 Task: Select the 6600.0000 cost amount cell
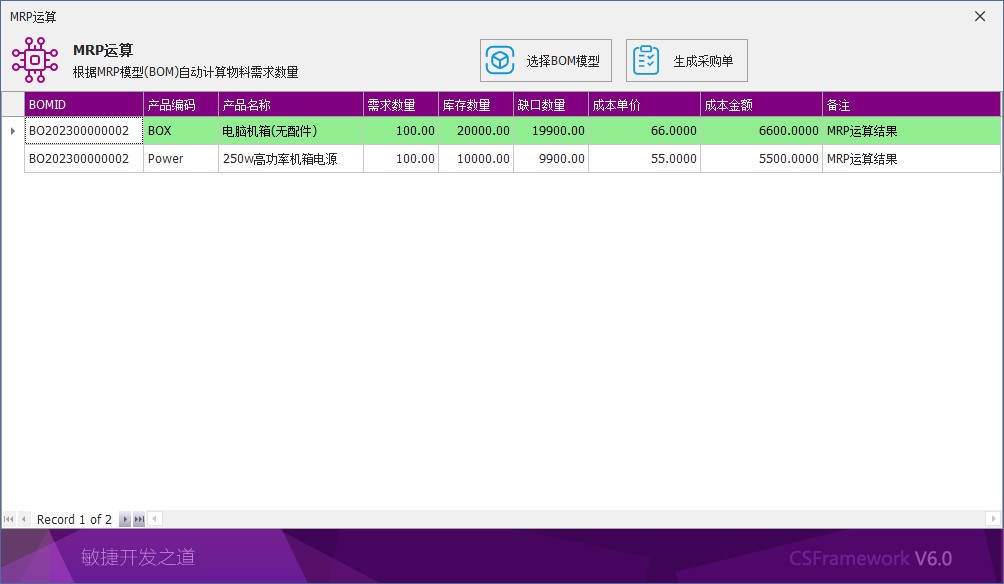point(761,131)
